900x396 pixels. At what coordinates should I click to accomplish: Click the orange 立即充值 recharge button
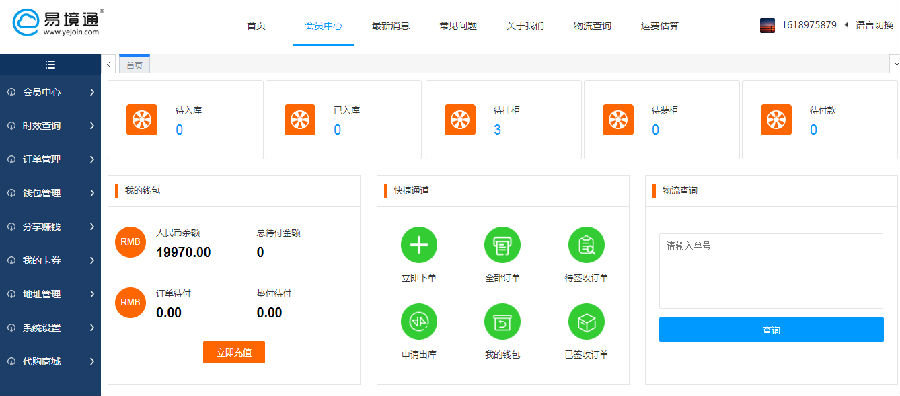(234, 352)
